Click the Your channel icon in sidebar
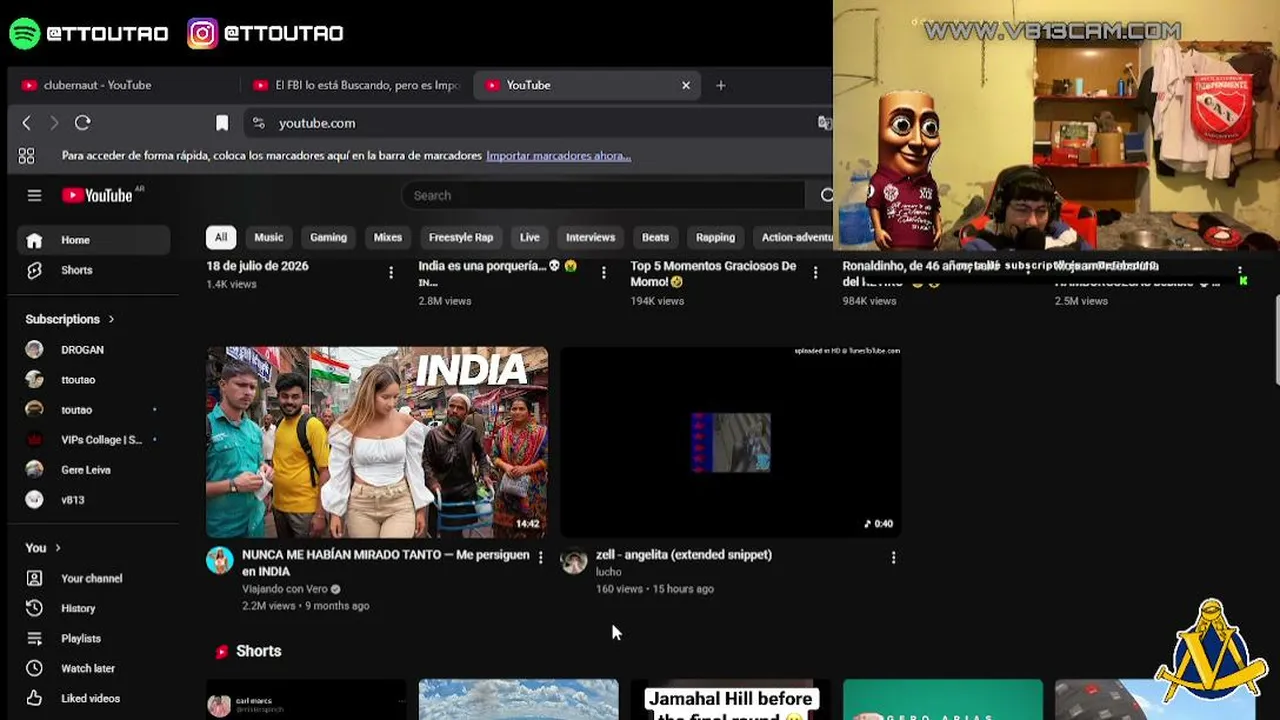The image size is (1280, 720). click(35, 579)
